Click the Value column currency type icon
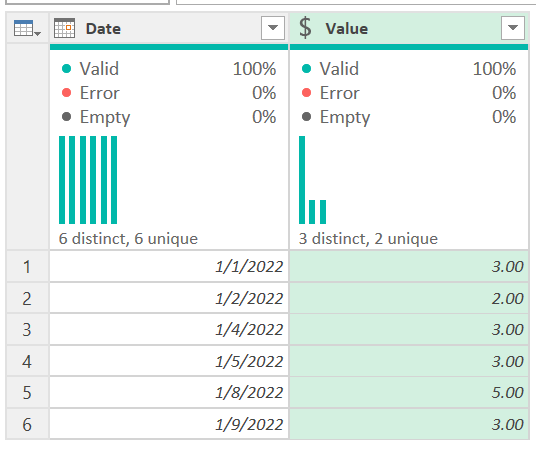 click(x=305, y=28)
